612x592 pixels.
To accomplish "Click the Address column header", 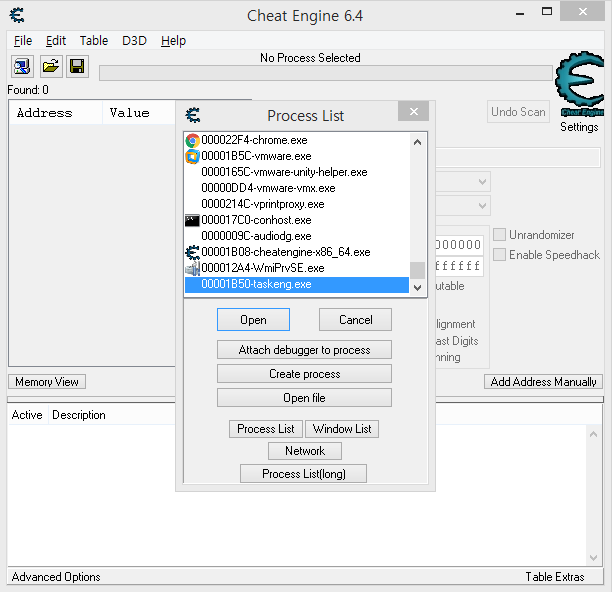I will (x=56, y=113).
